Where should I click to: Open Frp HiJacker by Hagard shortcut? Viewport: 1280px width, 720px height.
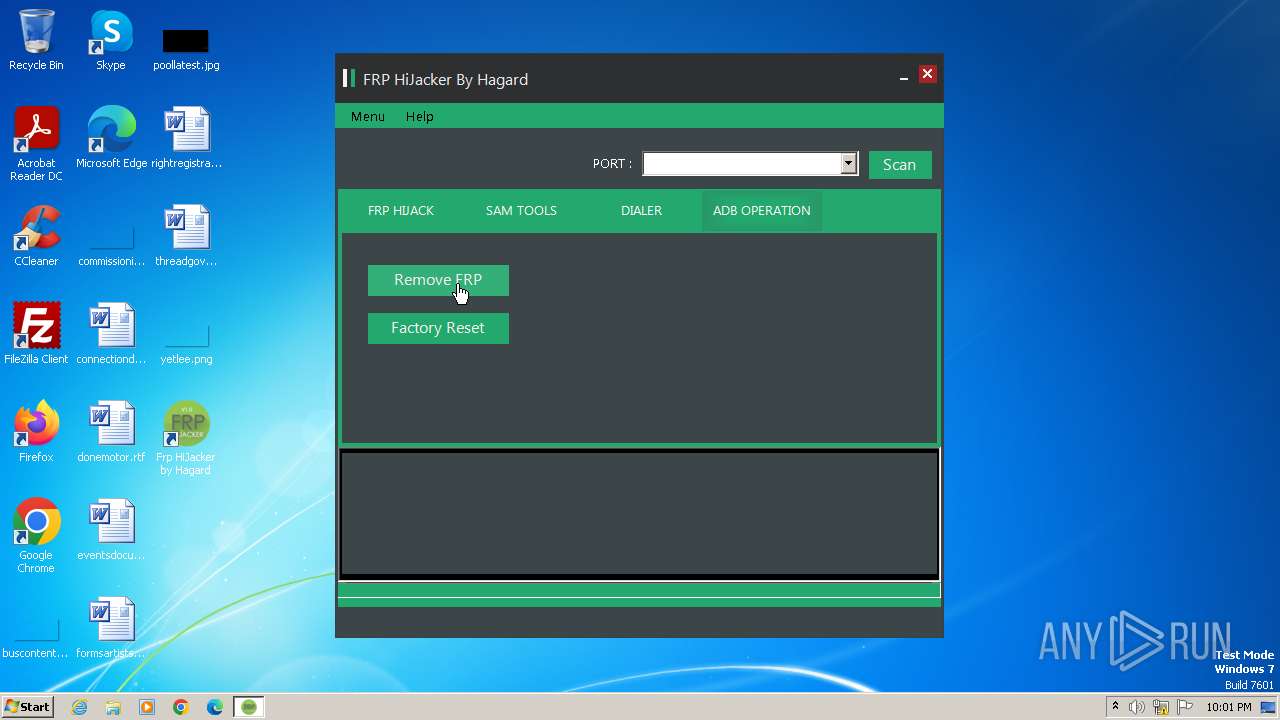point(186,439)
